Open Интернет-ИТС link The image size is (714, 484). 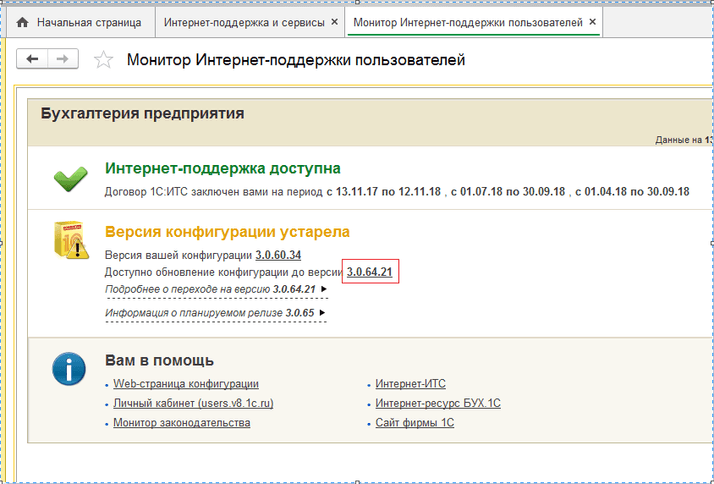[410, 384]
